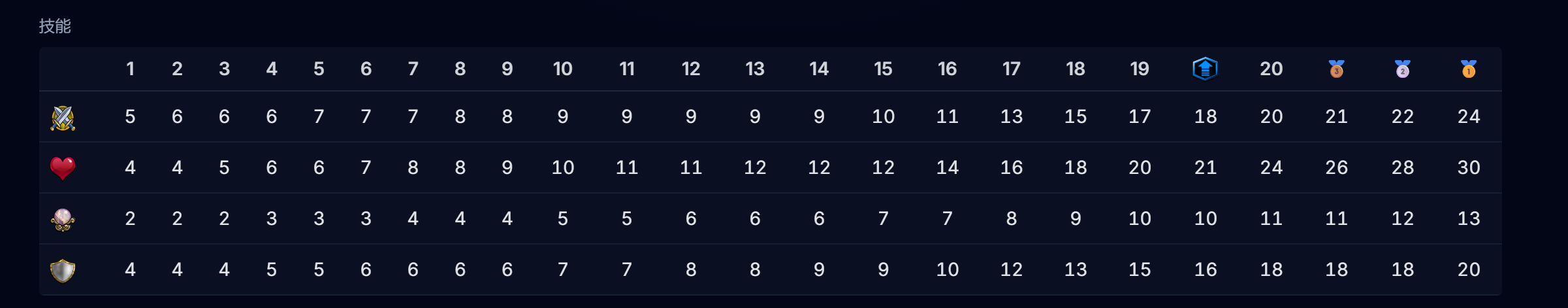Select level 19 column header
This screenshot has height=308, width=1568.
click(x=1140, y=69)
